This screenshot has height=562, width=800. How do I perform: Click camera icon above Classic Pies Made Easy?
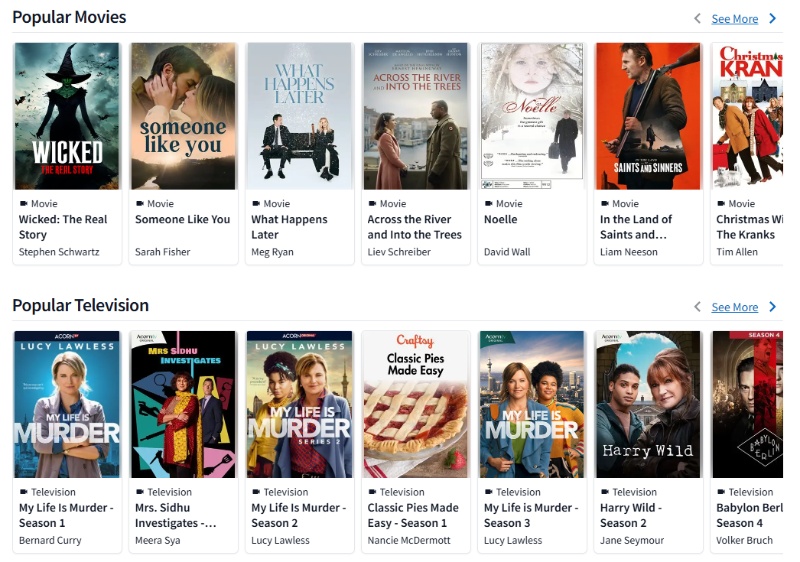pyautogui.click(x=372, y=492)
